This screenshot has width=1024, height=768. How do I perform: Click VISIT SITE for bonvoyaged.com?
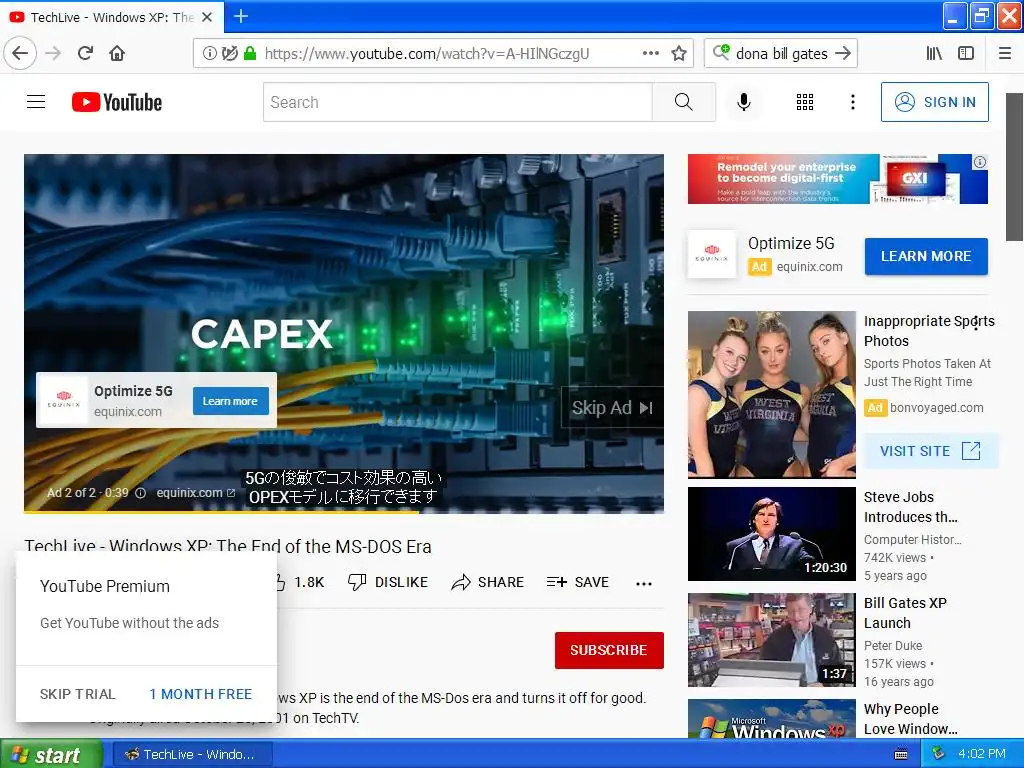coord(931,451)
